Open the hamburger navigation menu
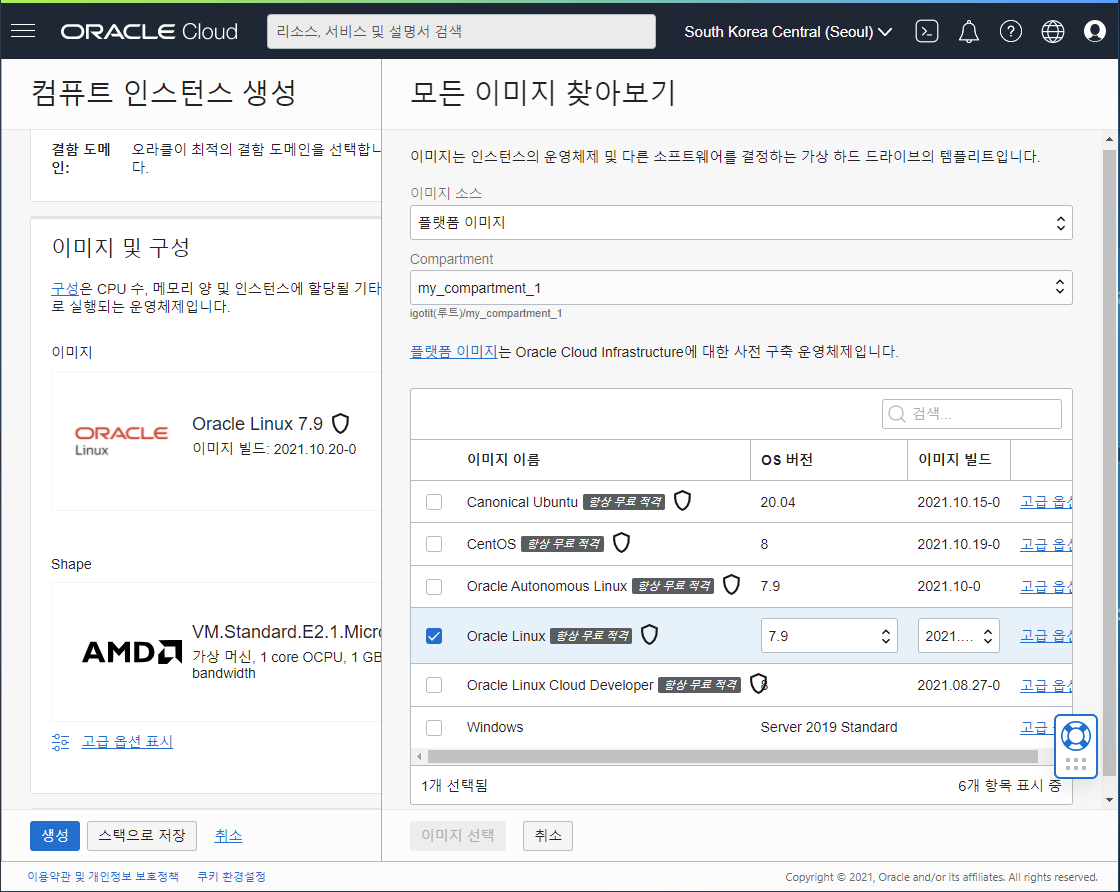 pos(23,31)
